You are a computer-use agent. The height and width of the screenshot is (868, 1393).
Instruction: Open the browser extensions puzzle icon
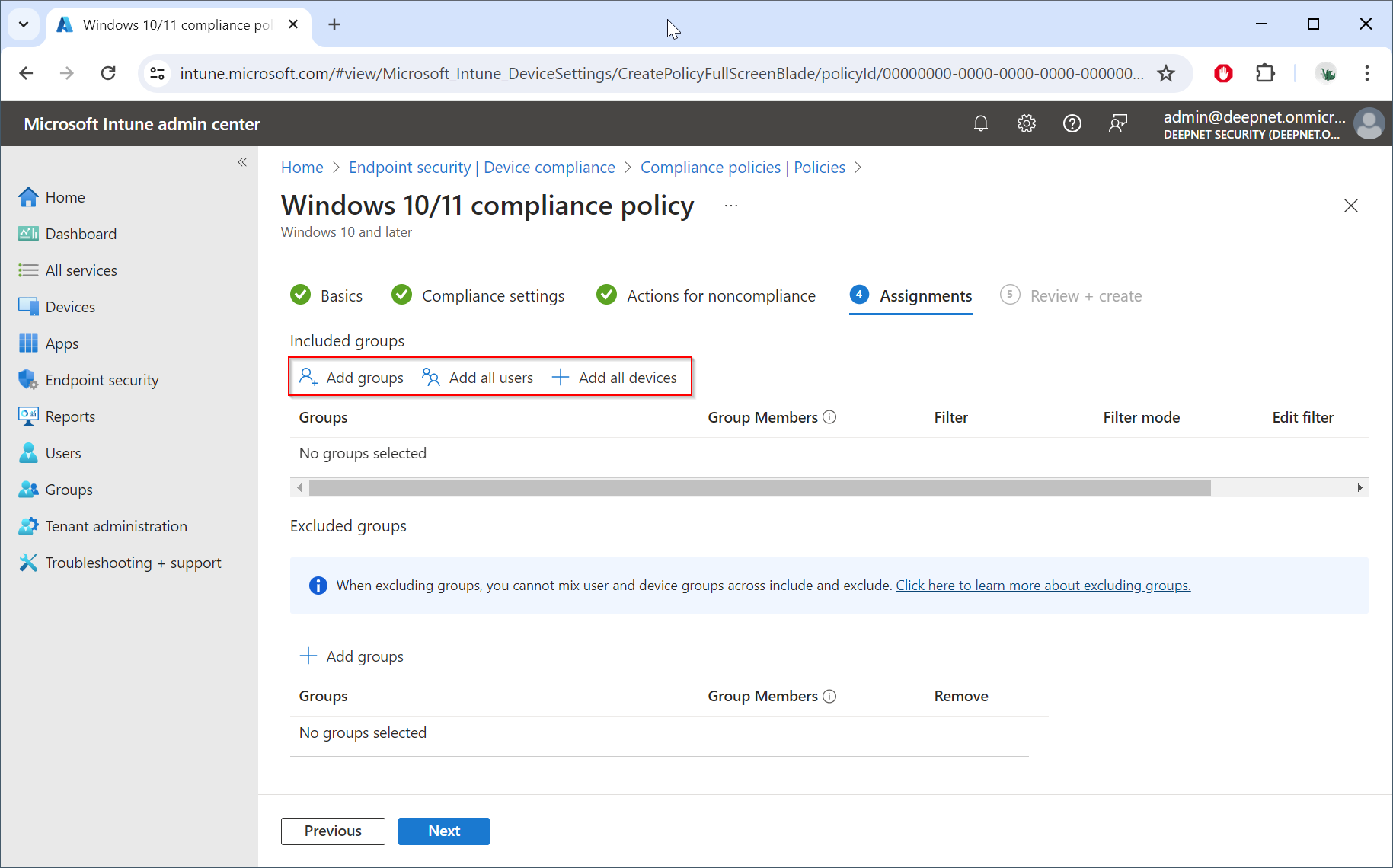(x=1264, y=73)
